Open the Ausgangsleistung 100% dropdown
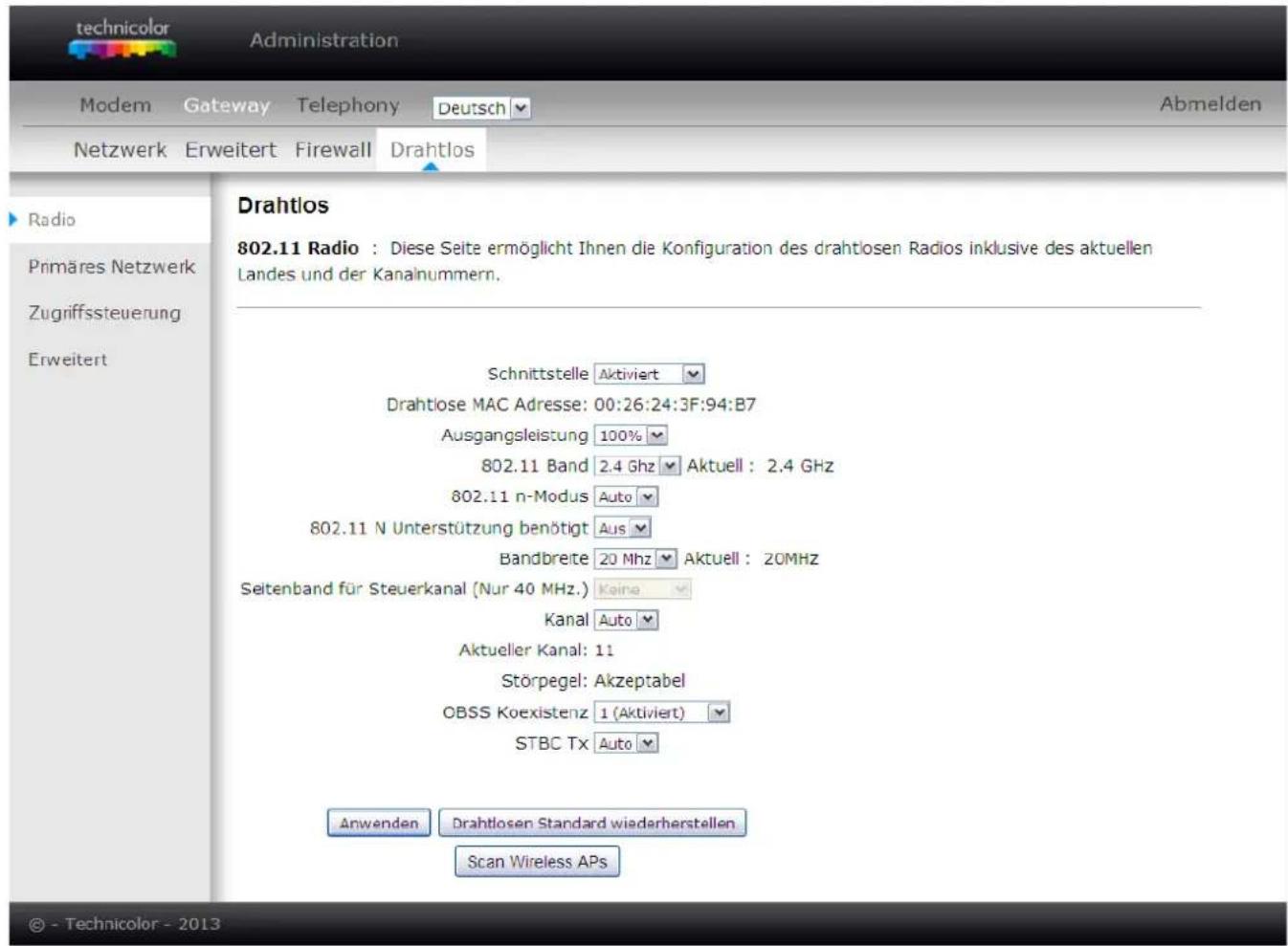The image size is (1288, 946). point(631,435)
